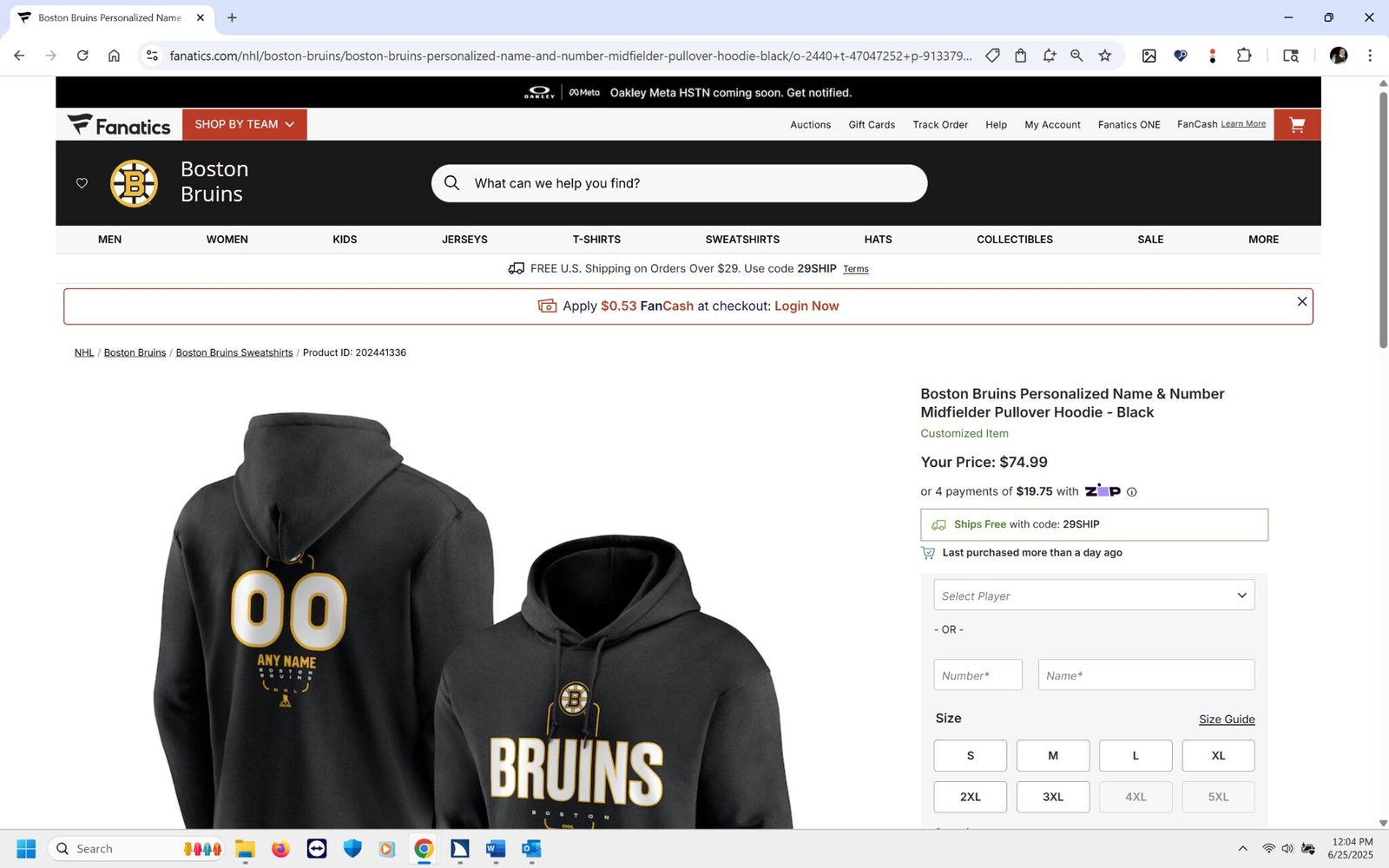Image resolution: width=1389 pixels, height=868 pixels.
Task: Click the search magnifier icon
Action: (451, 183)
